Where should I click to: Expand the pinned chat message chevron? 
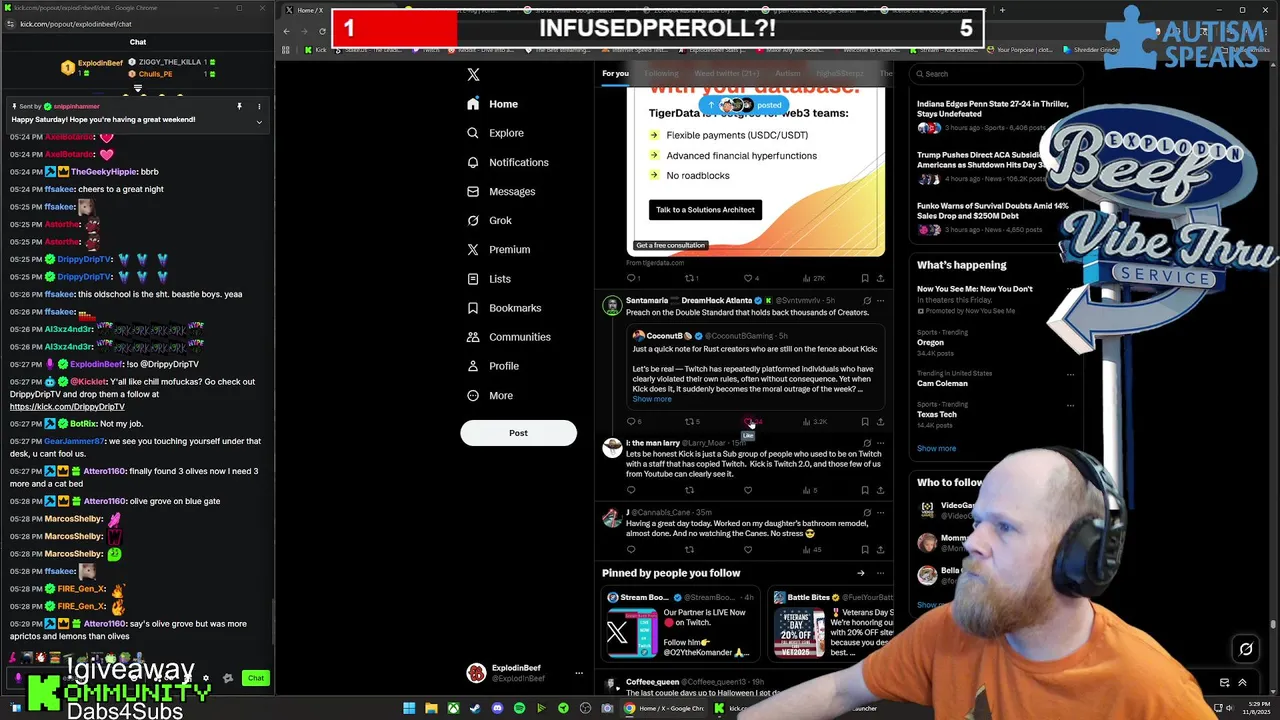point(259,122)
